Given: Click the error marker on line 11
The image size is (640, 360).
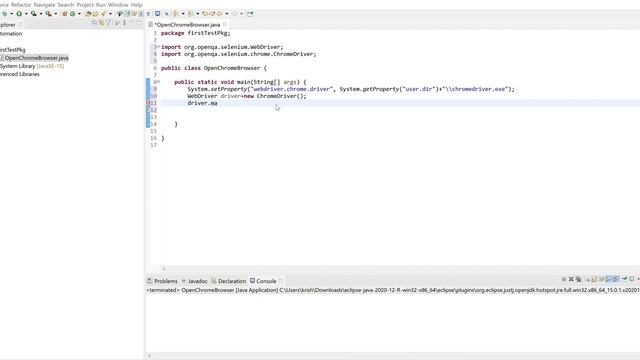Looking at the screenshot, I should (148, 103).
